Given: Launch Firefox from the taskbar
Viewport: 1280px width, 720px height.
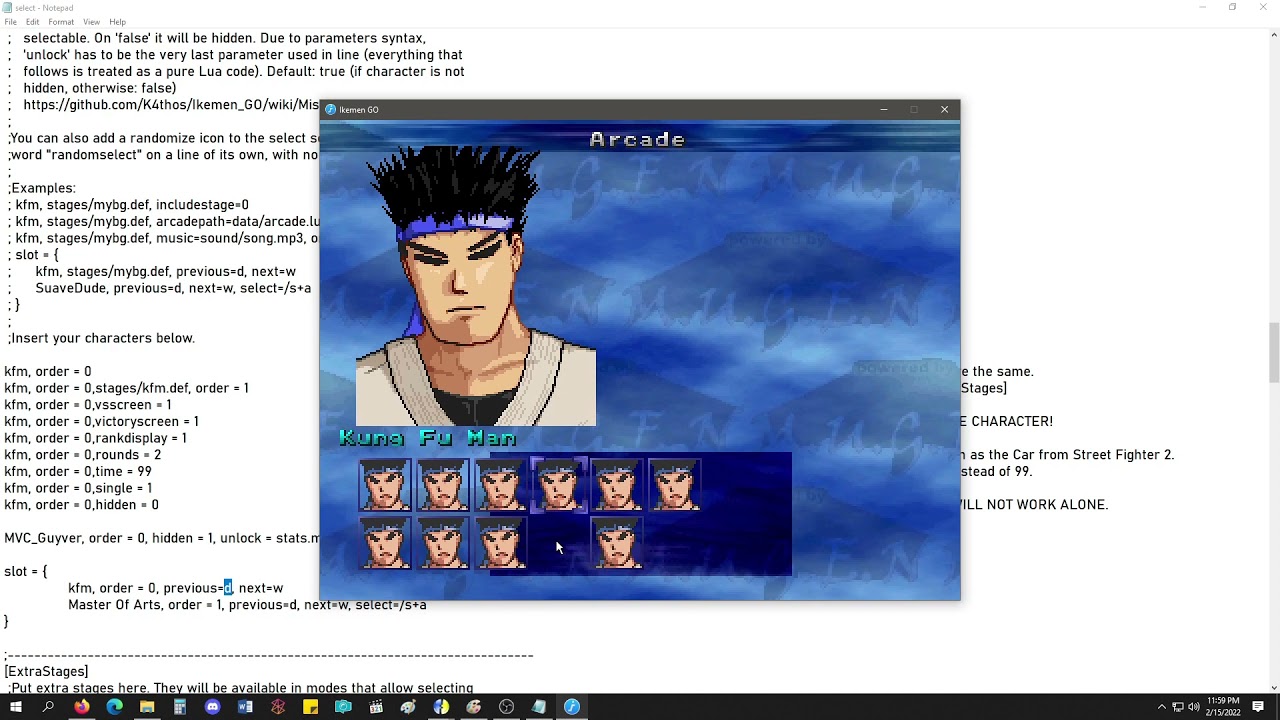Looking at the screenshot, I should tap(81, 707).
